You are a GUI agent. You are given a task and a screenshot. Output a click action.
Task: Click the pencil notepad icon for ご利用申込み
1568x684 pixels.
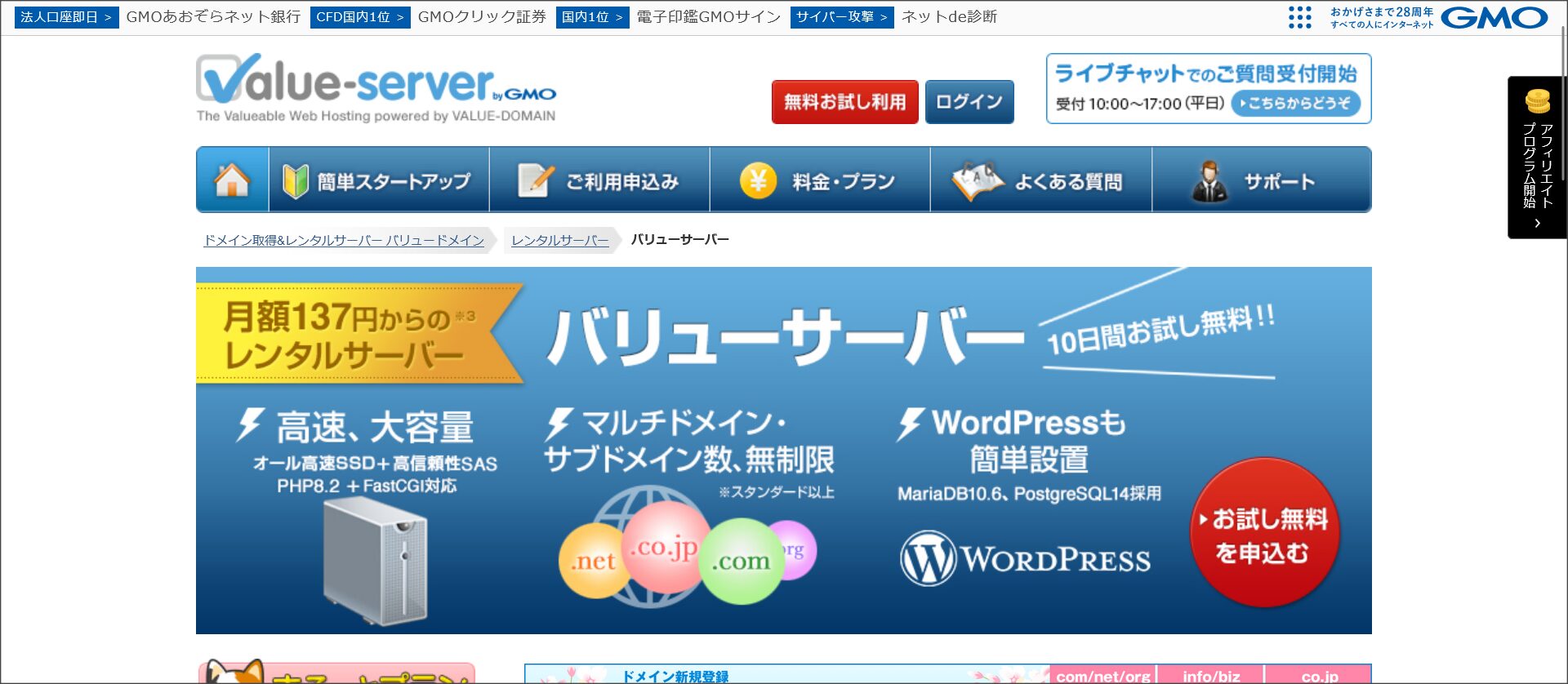coord(536,180)
